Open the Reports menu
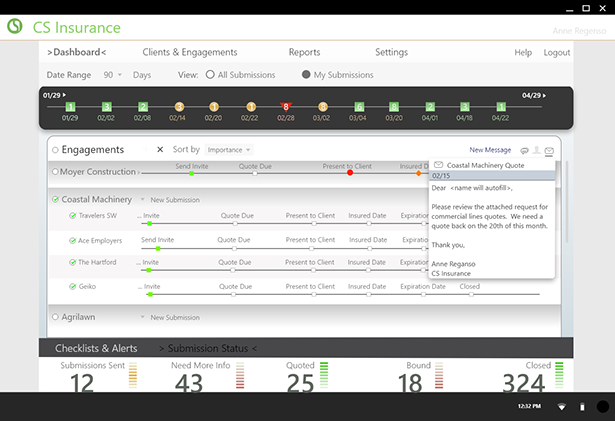 [304, 52]
